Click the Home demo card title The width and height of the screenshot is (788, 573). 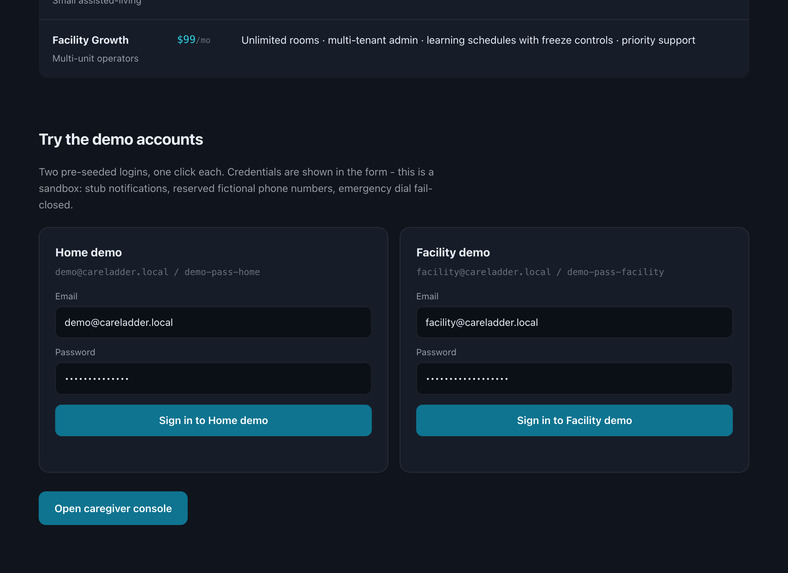click(88, 252)
